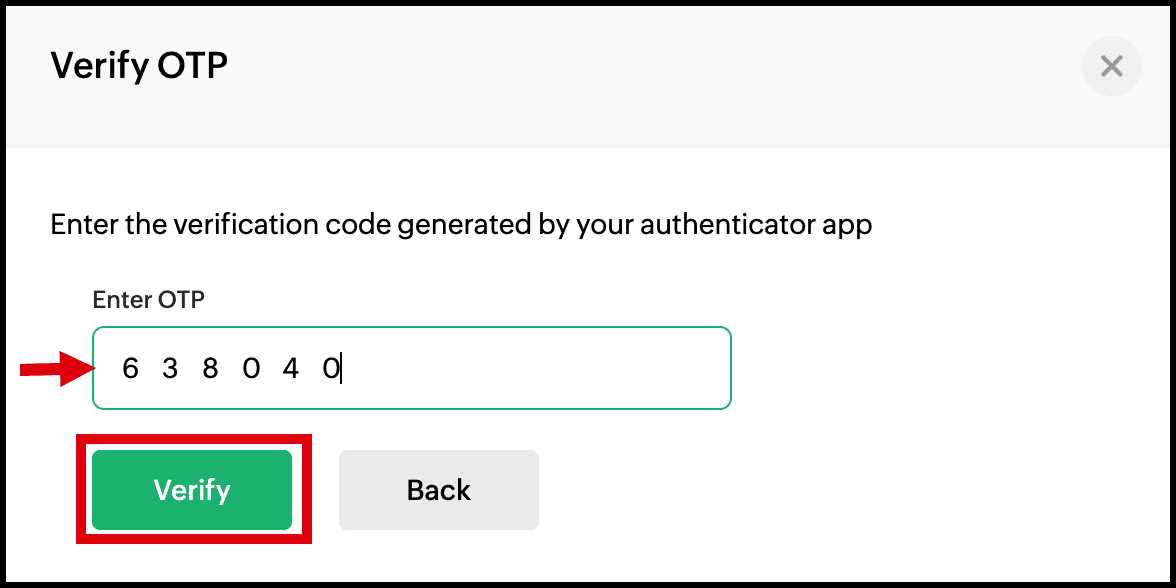Screen dimensions: 1176x588
Task: Click the word "OTP" in the dialog title
Action: tap(193, 66)
